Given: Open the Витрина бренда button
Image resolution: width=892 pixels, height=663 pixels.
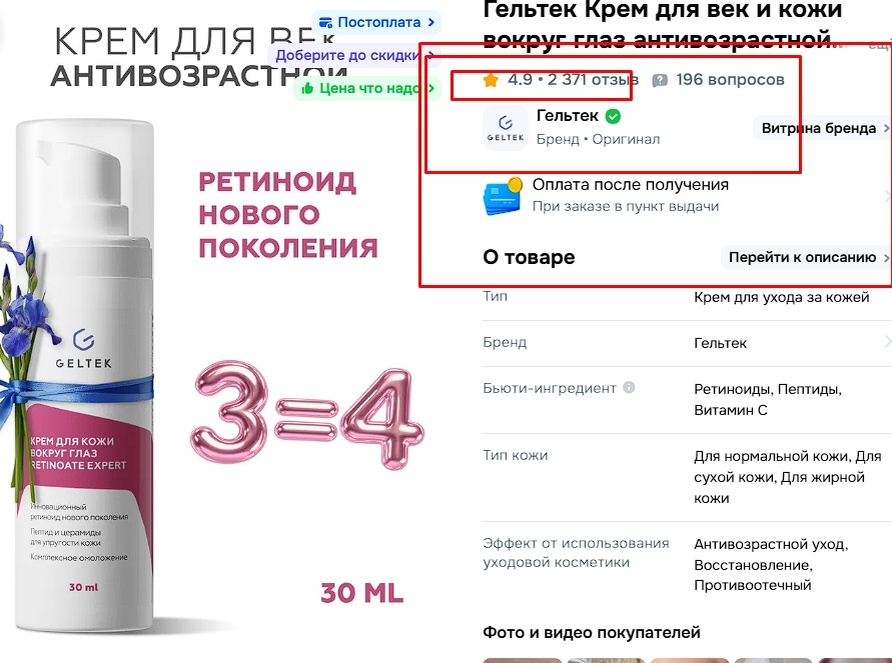Looking at the screenshot, I should coord(823,128).
